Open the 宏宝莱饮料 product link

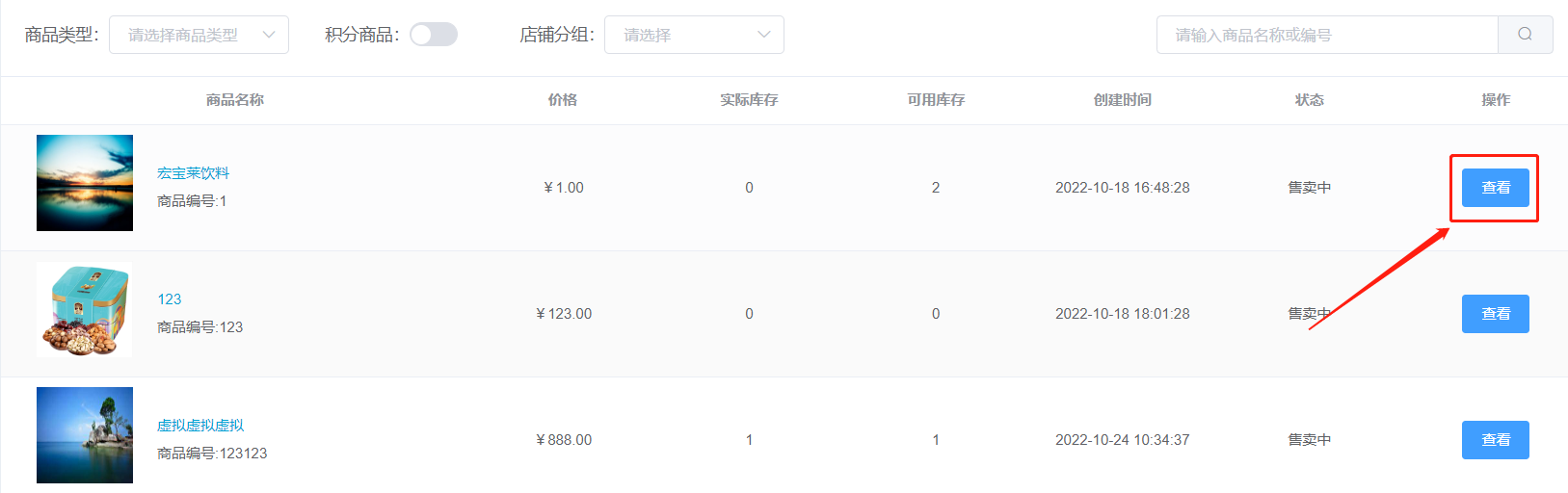pyautogui.click(x=193, y=173)
